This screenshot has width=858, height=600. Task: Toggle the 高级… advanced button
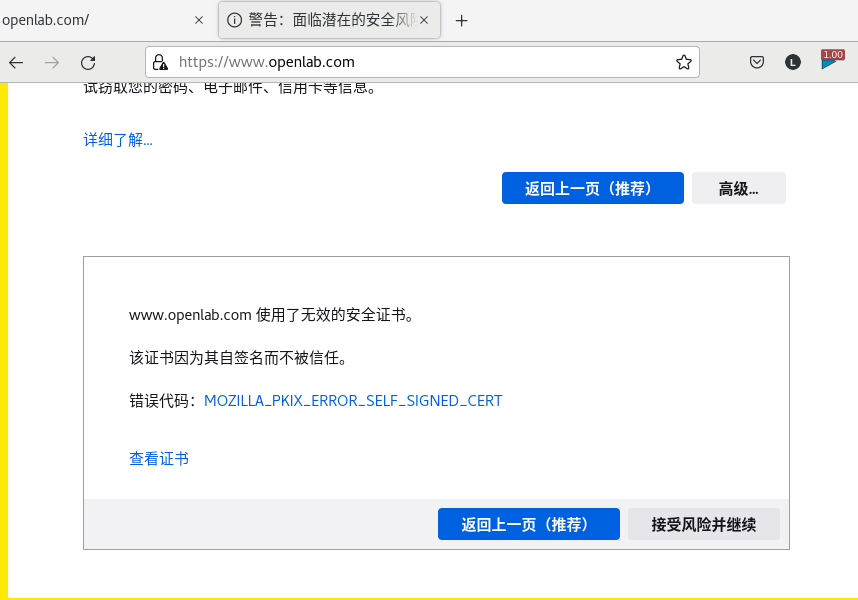739,188
